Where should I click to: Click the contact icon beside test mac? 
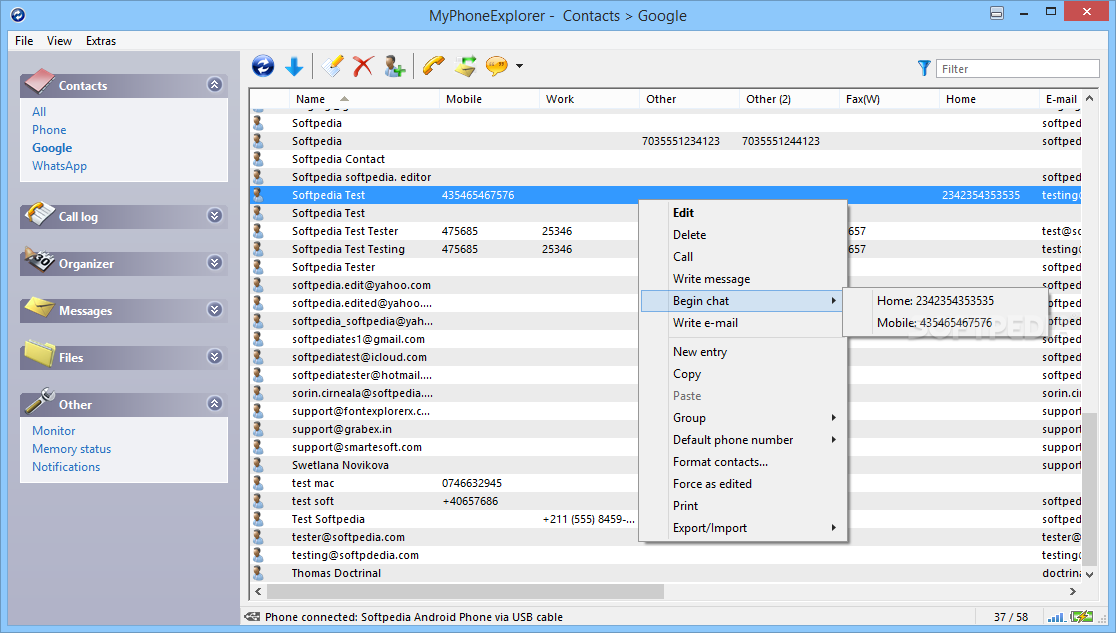(x=258, y=482)
